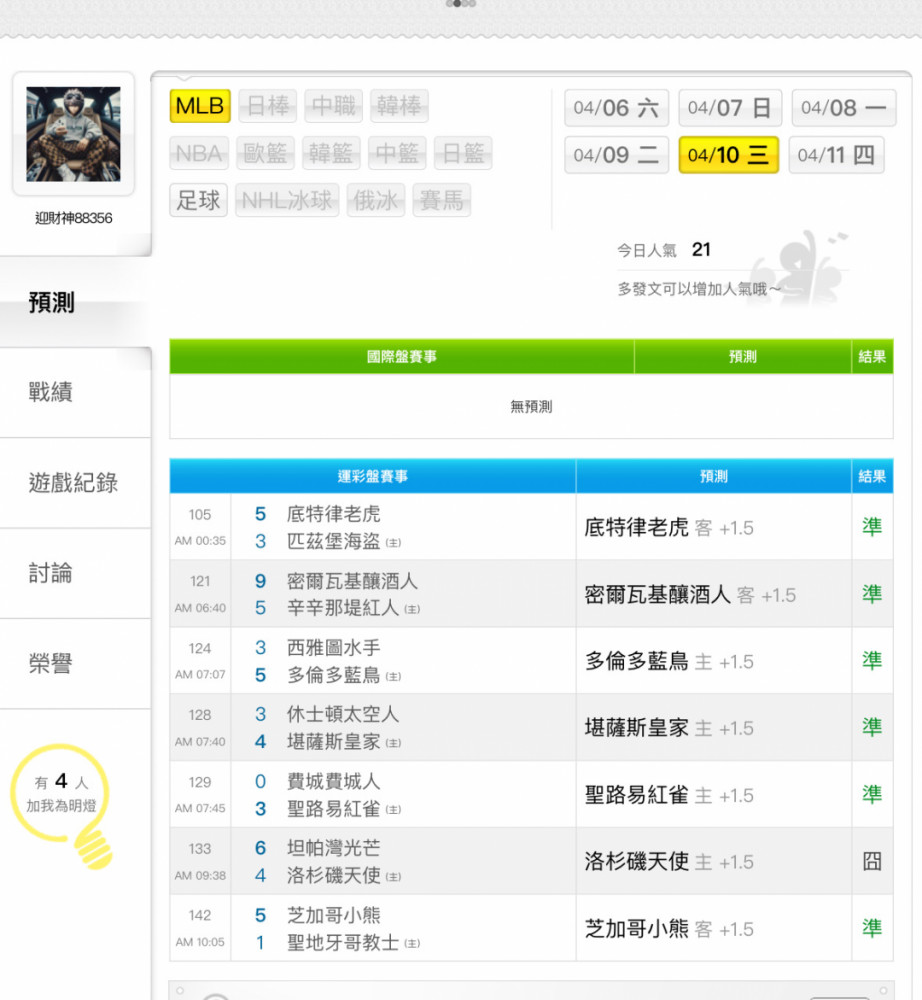This screenshot has width=922, height=1000.
Task: Click the 底特律老虎 team name in game 105
Action: 333,514
